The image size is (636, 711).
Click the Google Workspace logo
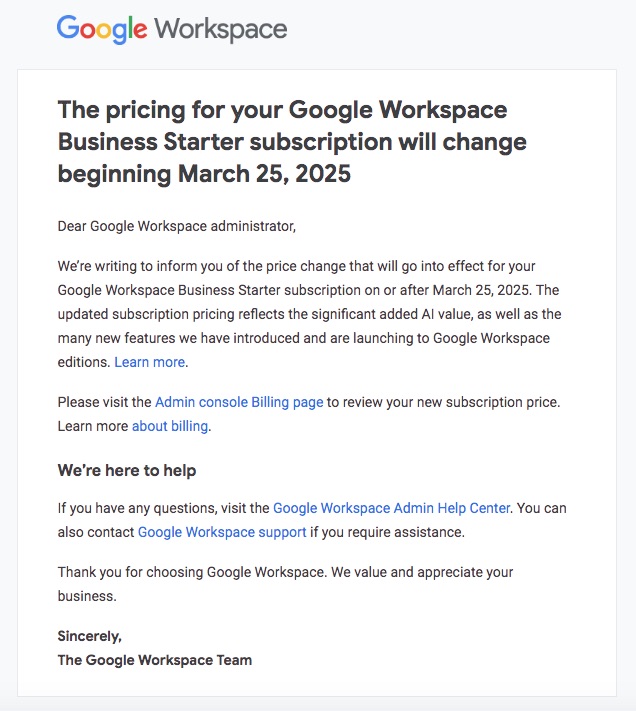(x=172, y=29)
